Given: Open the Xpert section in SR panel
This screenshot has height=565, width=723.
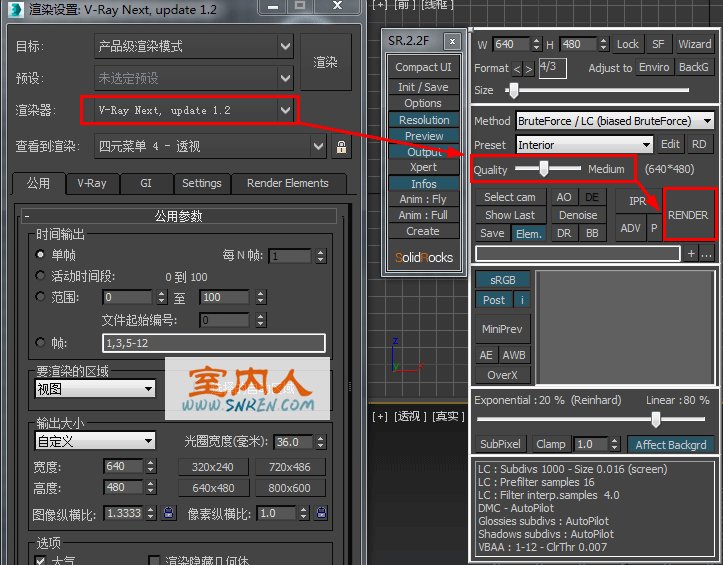Looking at the screenshot, I should point(424,167).
